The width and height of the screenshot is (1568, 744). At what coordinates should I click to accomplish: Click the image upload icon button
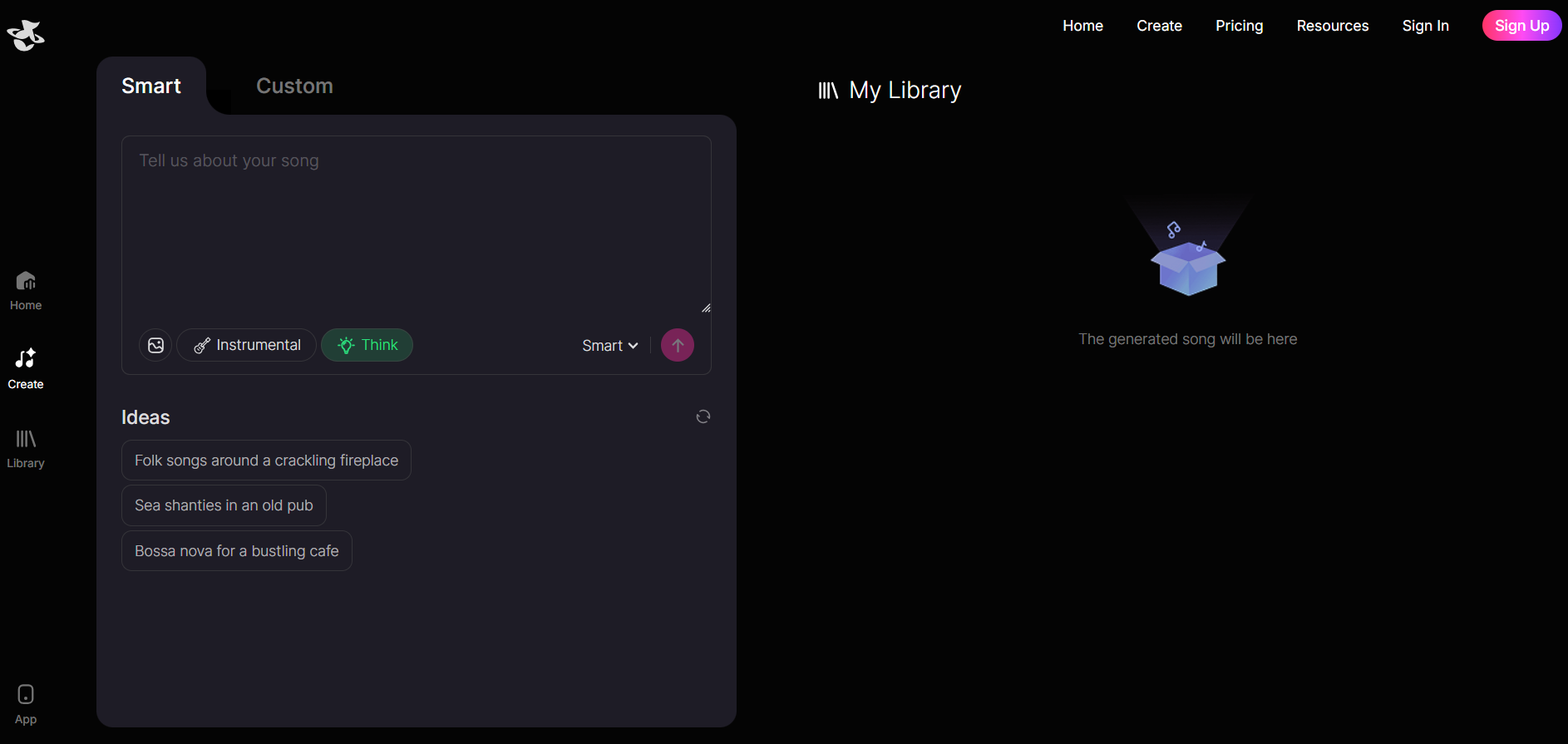pyautogui.click(x=155, y=345)
